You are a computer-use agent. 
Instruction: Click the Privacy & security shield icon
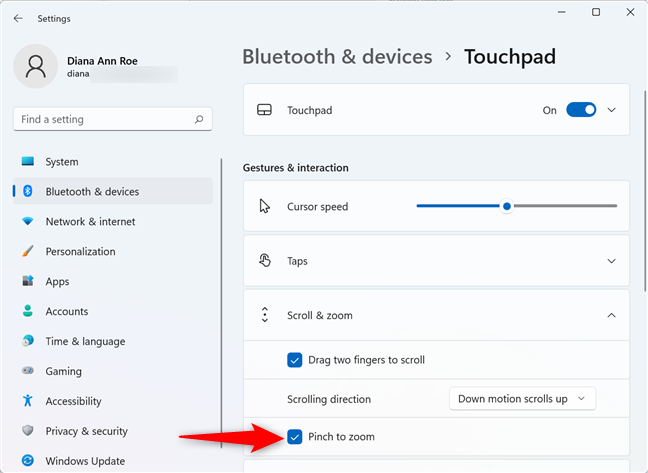tap(28, 430)
